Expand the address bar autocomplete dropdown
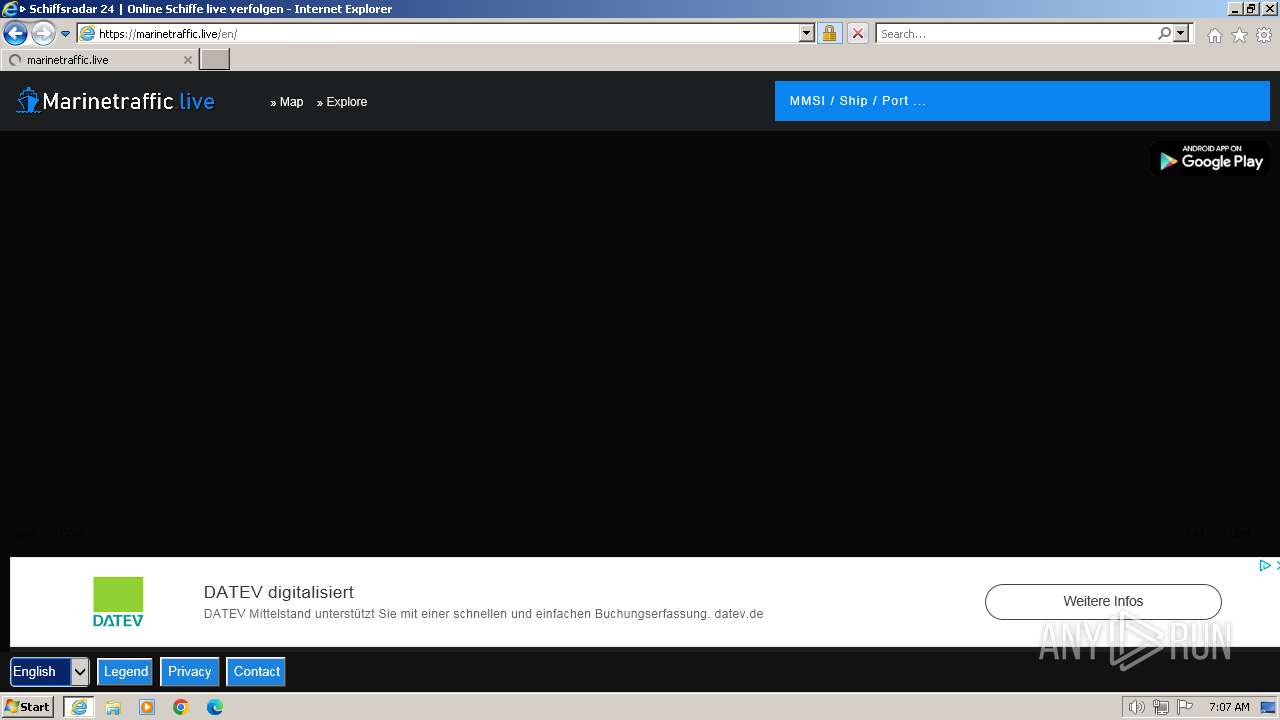The image size is (1280, 720). coord(807,33)
